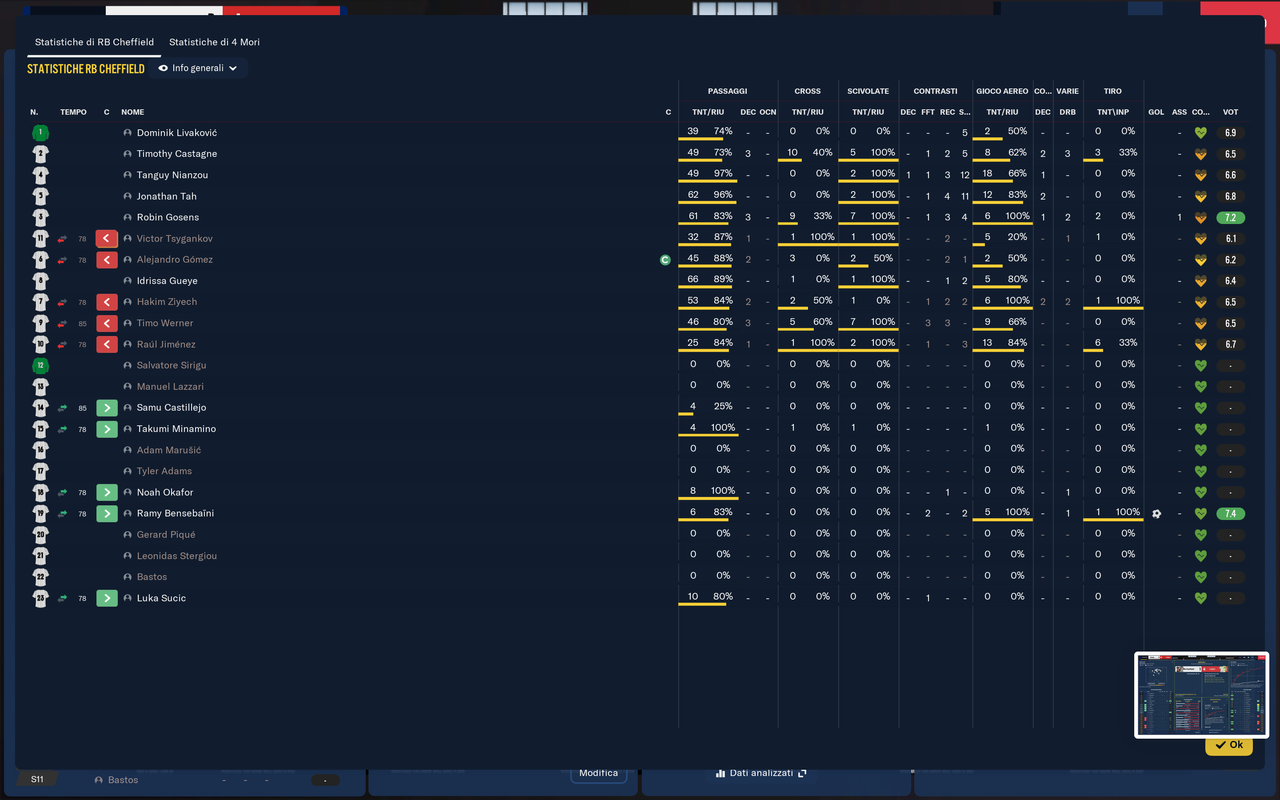The width and height of the screenshot is (1280, 800).
Task: Select the Tanguy Nianzou row name
Action: click(x=172, y=175)
